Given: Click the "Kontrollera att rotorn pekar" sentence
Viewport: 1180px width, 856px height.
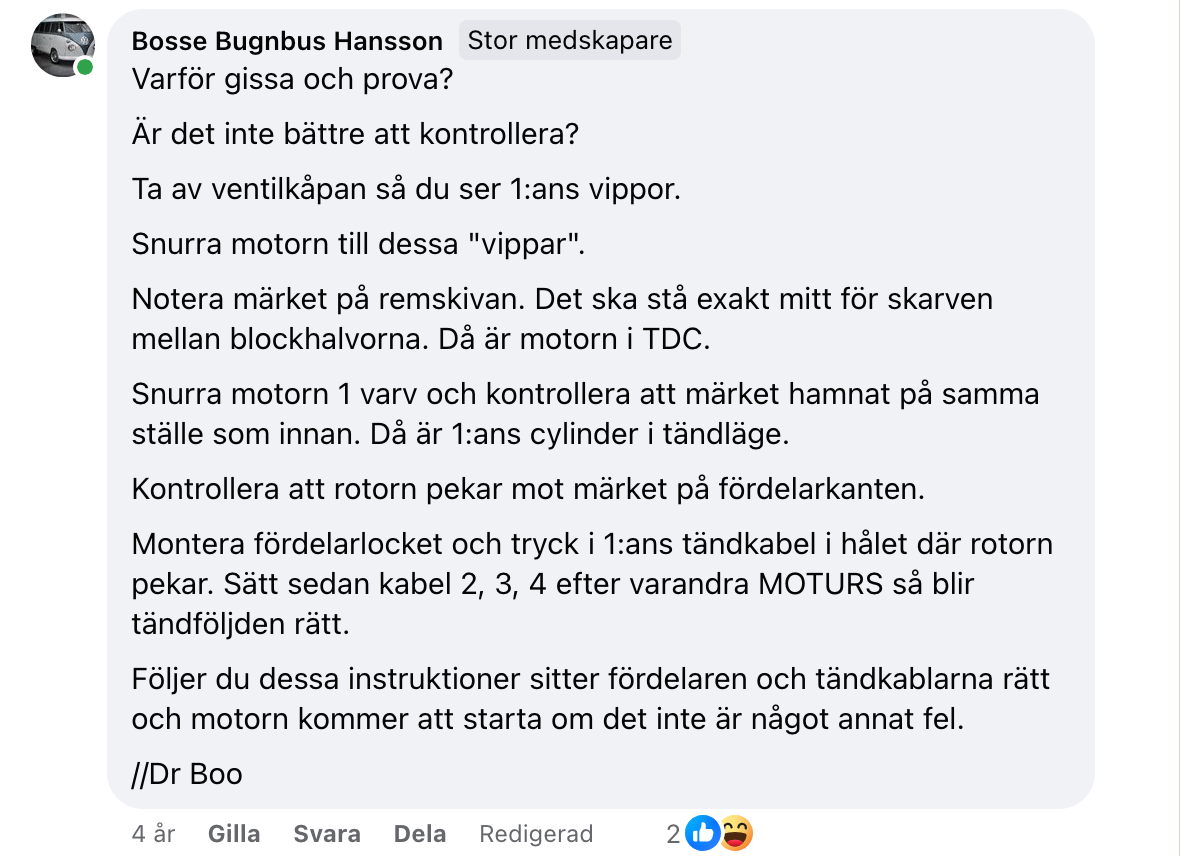Looking at the screenshot, I should (529, 490).
